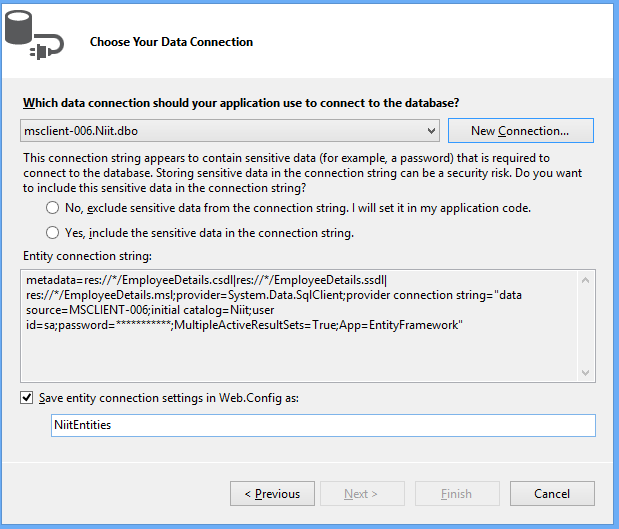This screenshot has width=619, height=529.
Task: Click the Which data connection question label
Action: 240,103
